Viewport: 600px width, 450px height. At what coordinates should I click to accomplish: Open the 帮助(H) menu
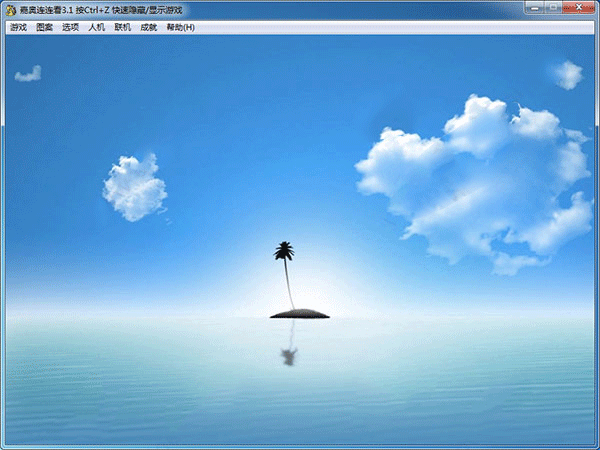coord(181,27)
